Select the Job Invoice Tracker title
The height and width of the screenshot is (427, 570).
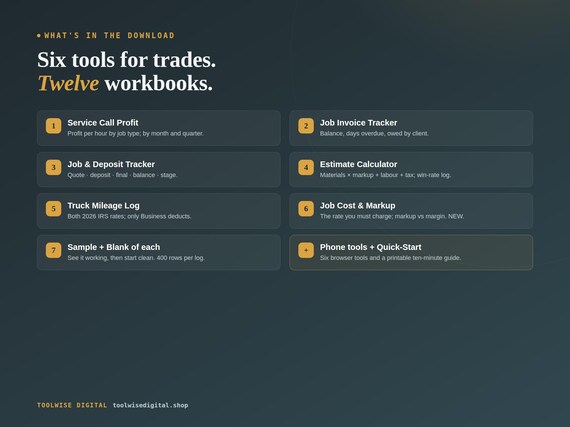click(x=358, y=123)
